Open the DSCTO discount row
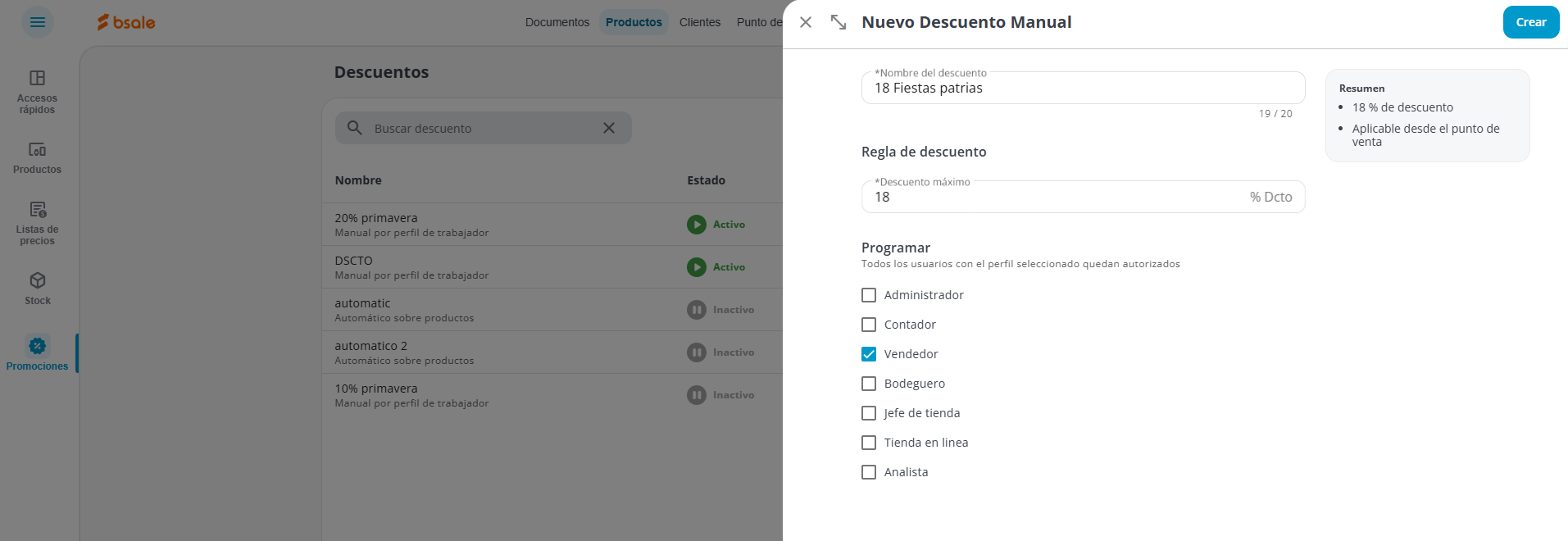This screenshot has width=1568, height=541. (552, 267)
